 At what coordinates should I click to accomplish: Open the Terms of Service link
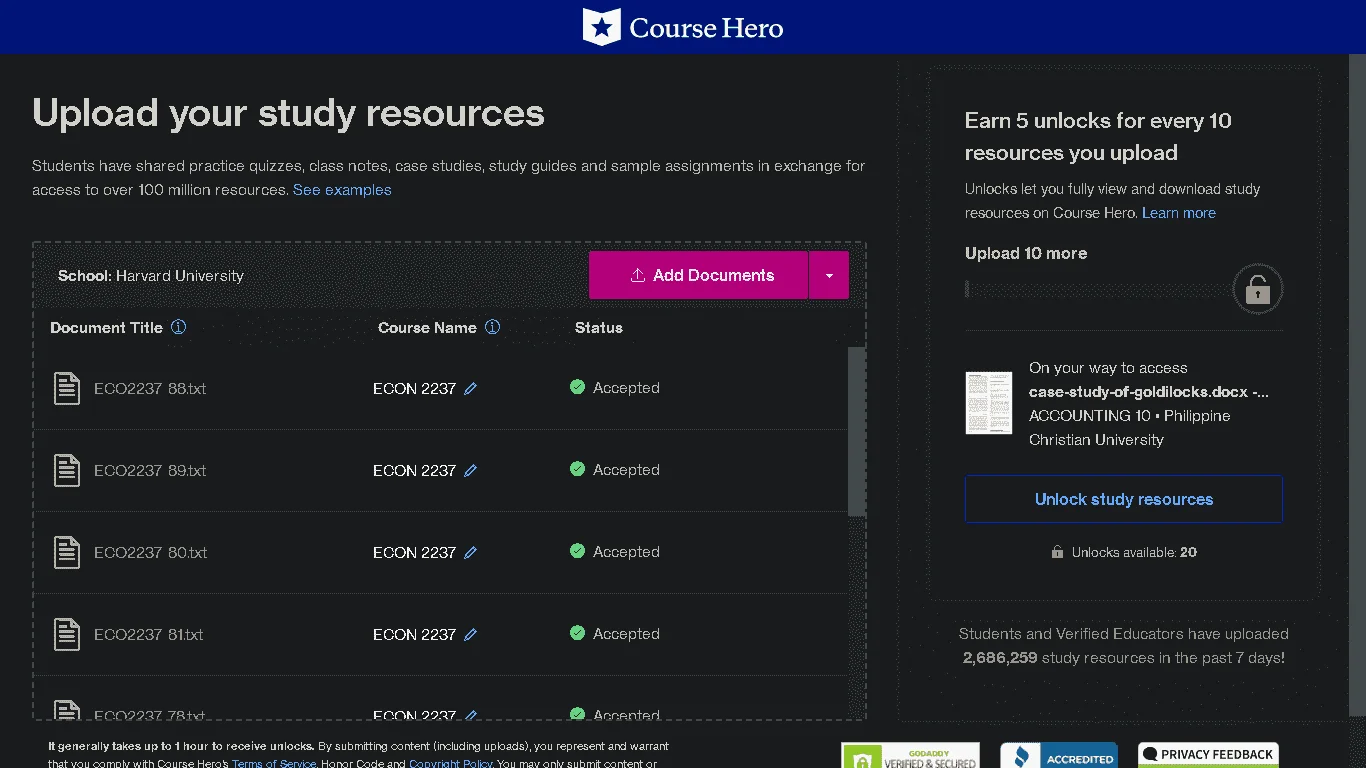274,763
